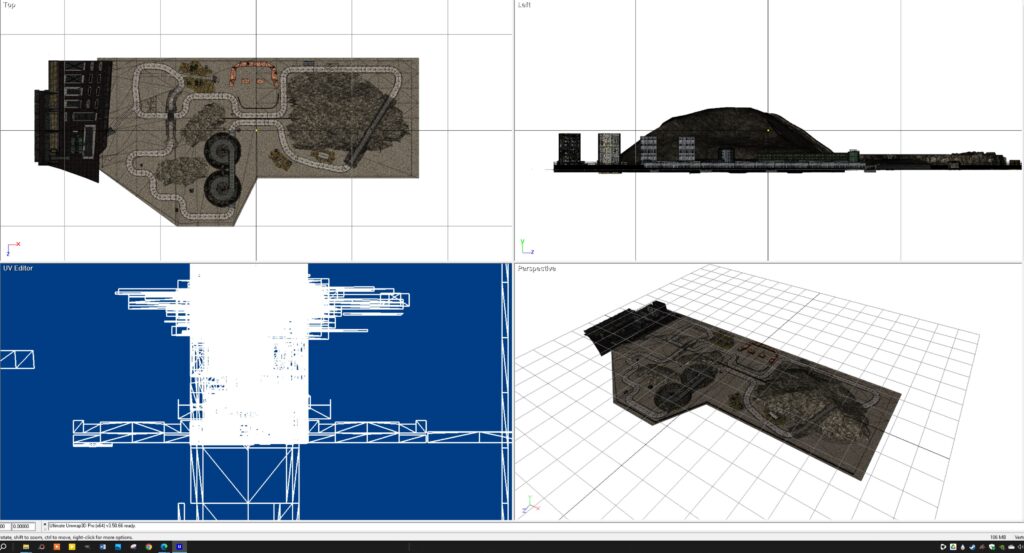Click the Ultimate Unwrap3D taskbar icon
1024x553 pixels.
[179, 546]
